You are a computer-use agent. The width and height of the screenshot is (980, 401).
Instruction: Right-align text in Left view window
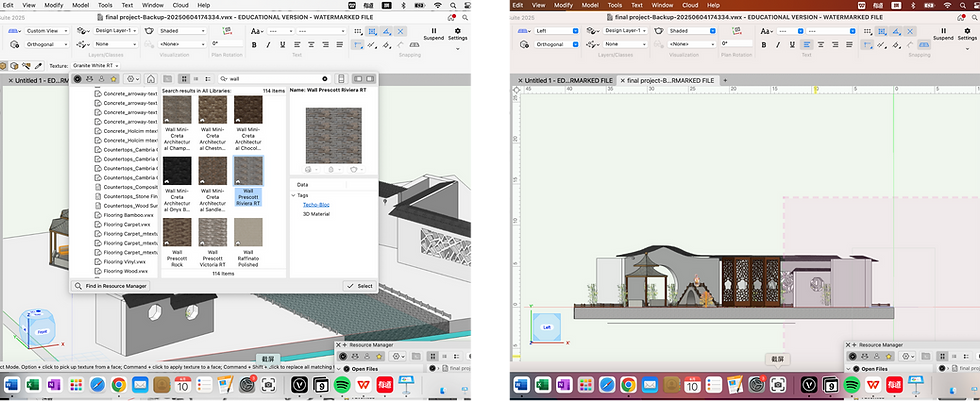point(835,44)
